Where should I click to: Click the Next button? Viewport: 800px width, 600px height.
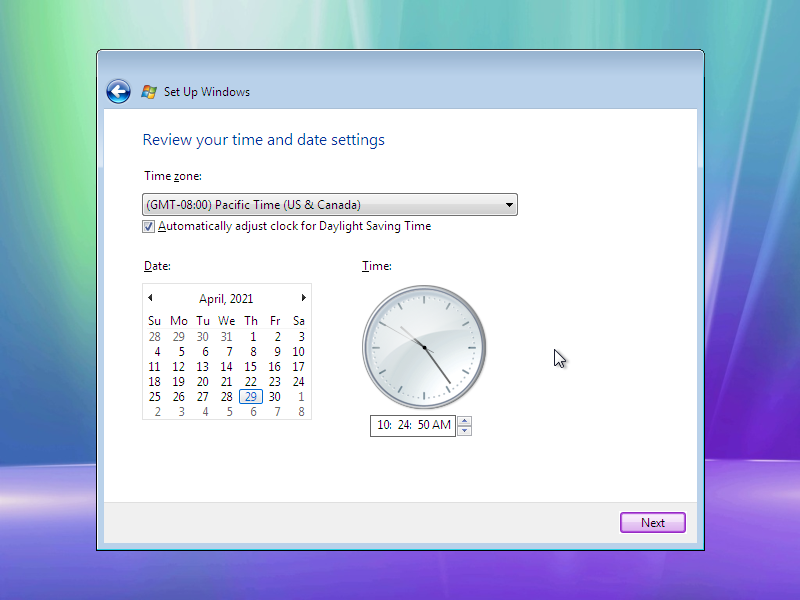tap(652, 522)
